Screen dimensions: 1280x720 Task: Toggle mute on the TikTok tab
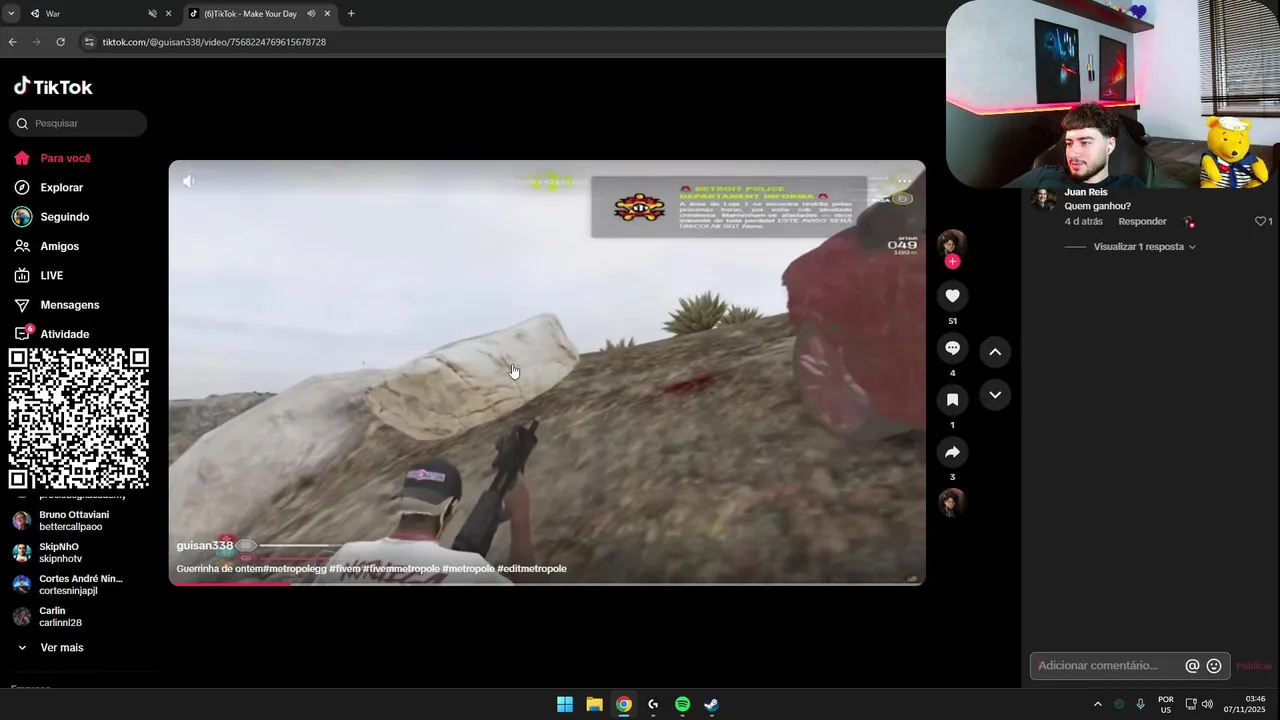[x=311, y=14]
